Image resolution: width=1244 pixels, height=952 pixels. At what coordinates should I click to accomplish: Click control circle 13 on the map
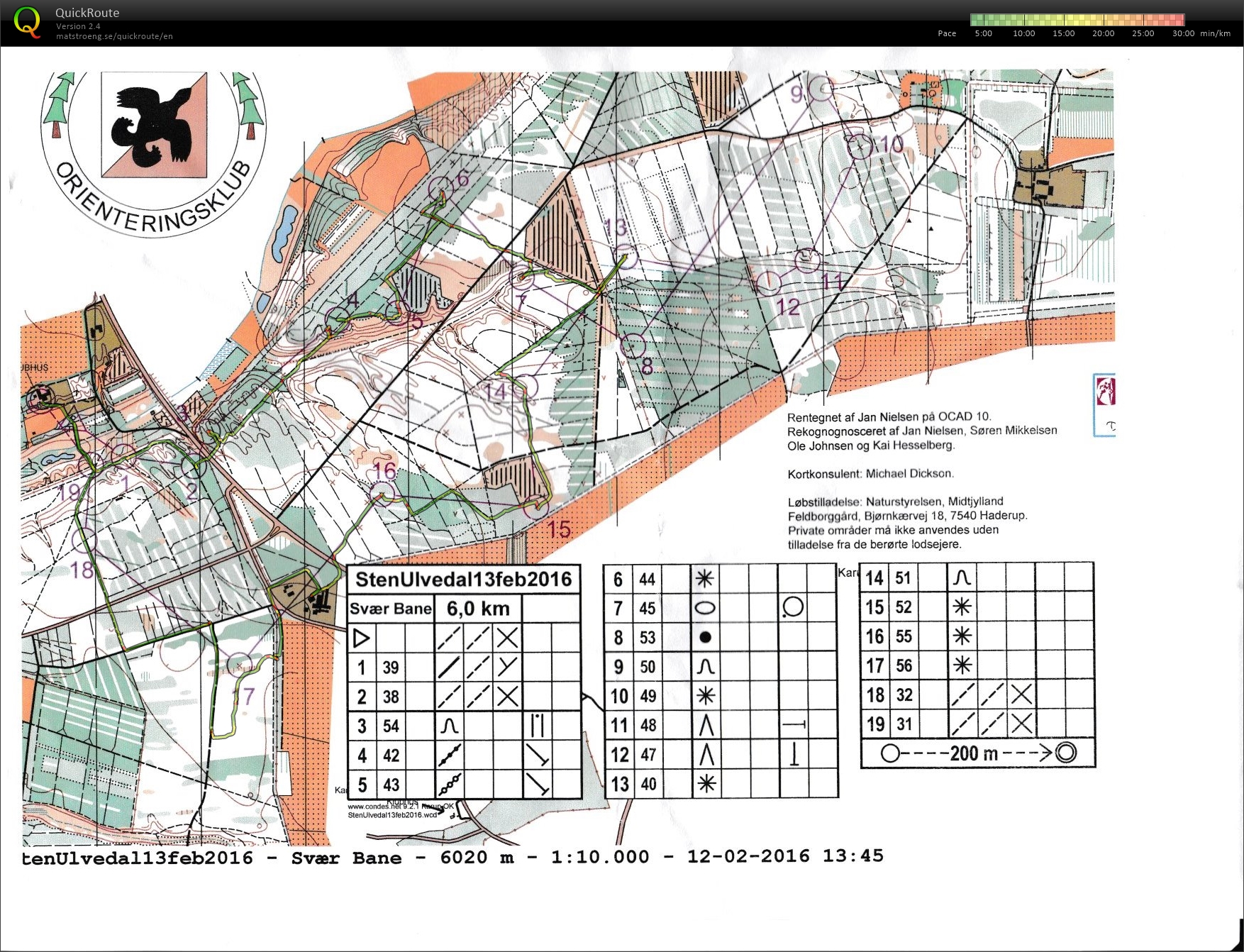[x=624, y=258]
